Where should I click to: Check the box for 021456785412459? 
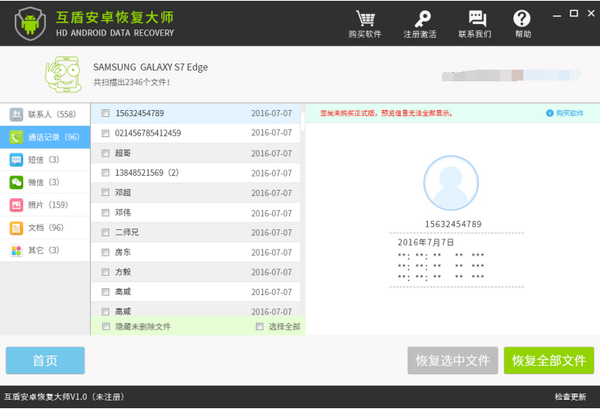coord(105,133)
